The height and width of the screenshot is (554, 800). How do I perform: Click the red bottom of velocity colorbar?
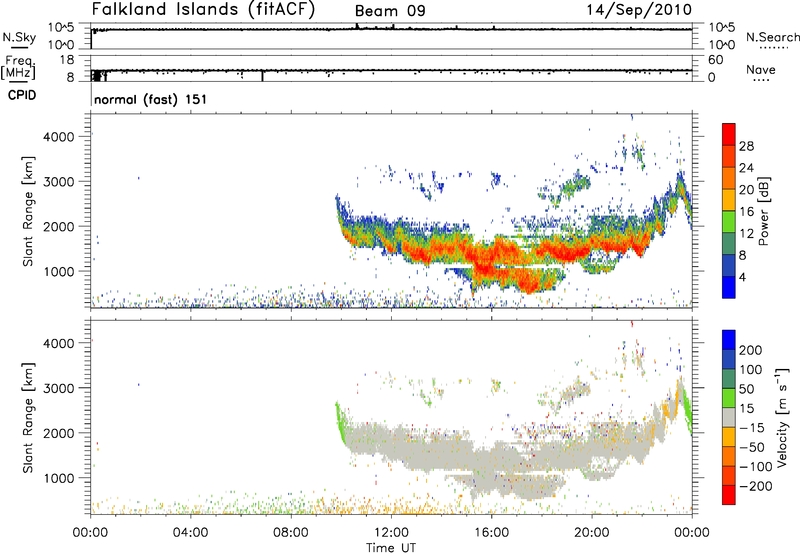pos(729,495)
